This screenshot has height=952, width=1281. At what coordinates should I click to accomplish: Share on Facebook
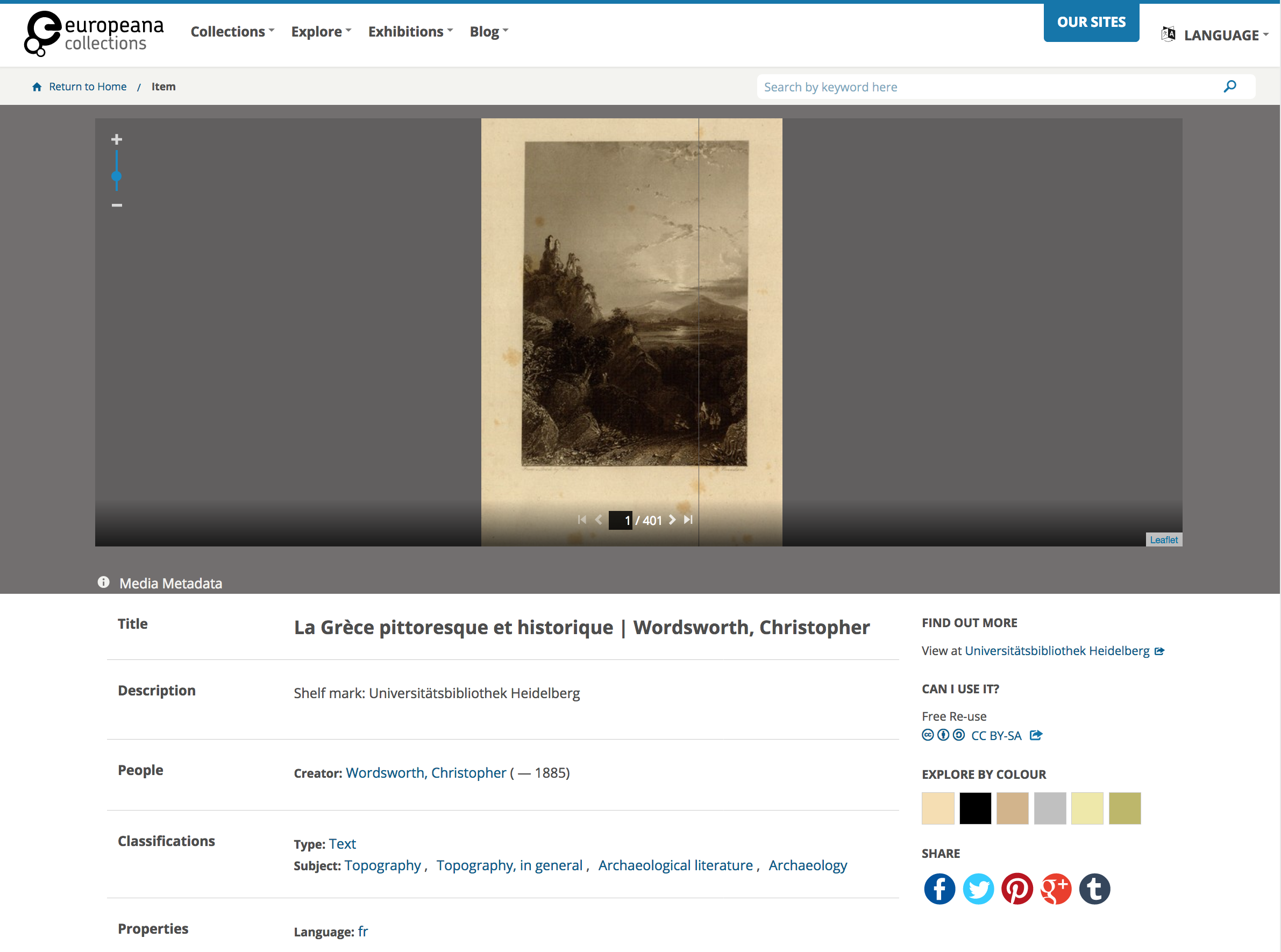(940, 889)
